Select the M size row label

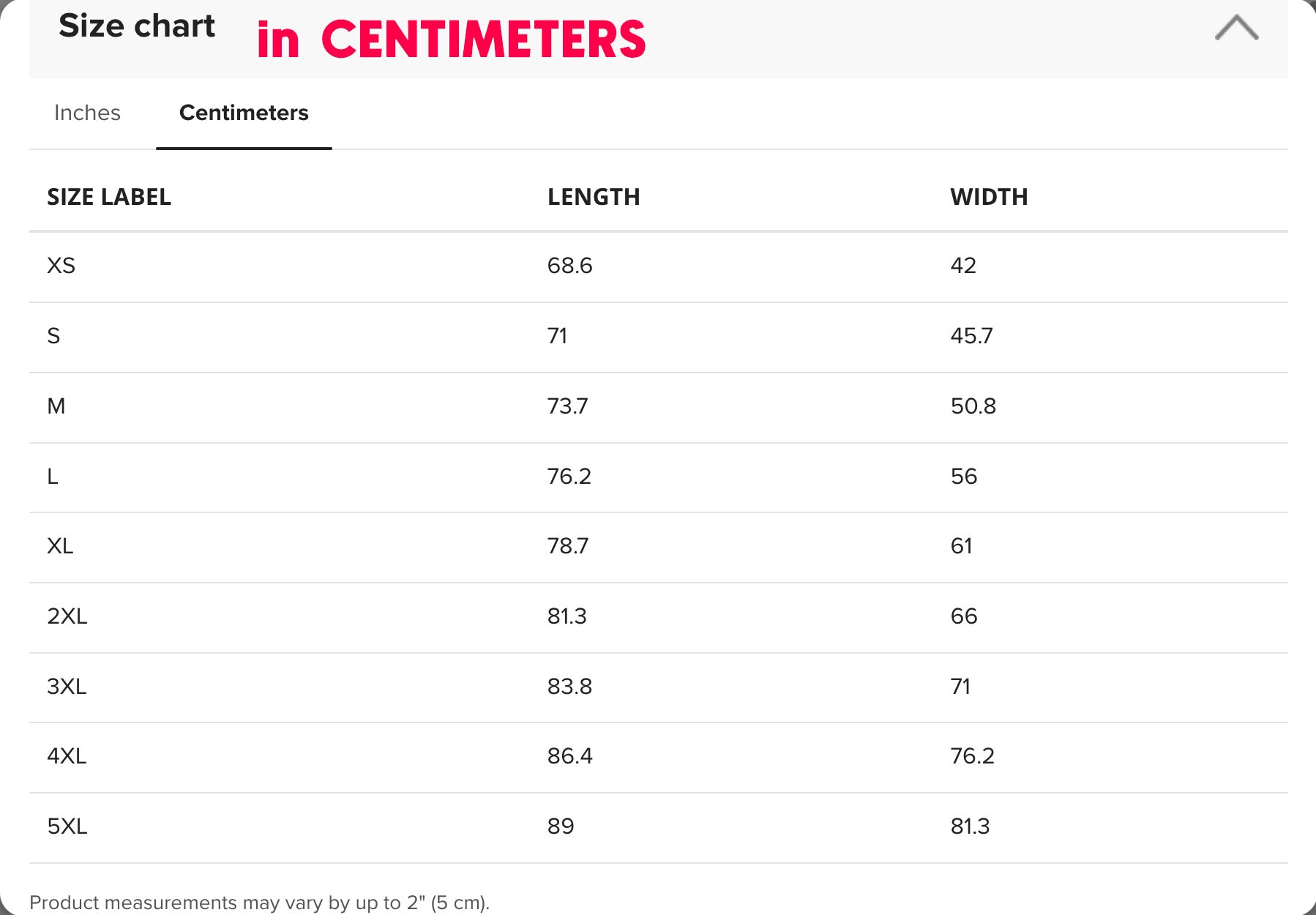tap(56, 406)
